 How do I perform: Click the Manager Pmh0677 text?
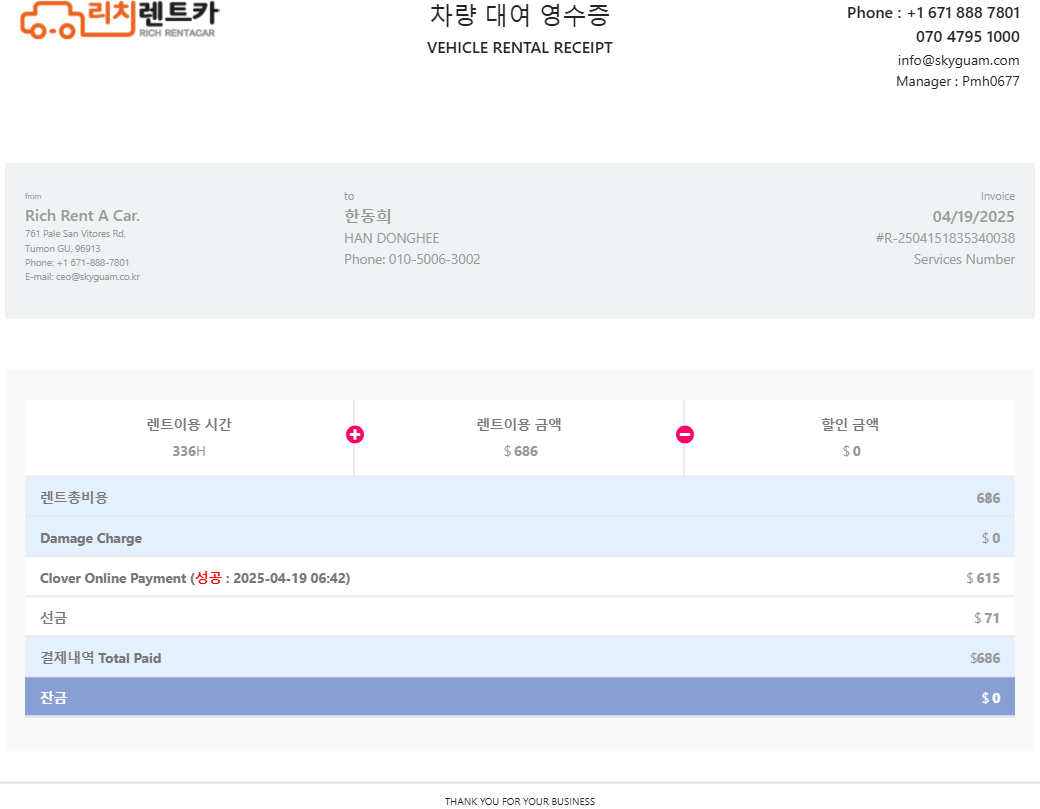coord(957,81)
